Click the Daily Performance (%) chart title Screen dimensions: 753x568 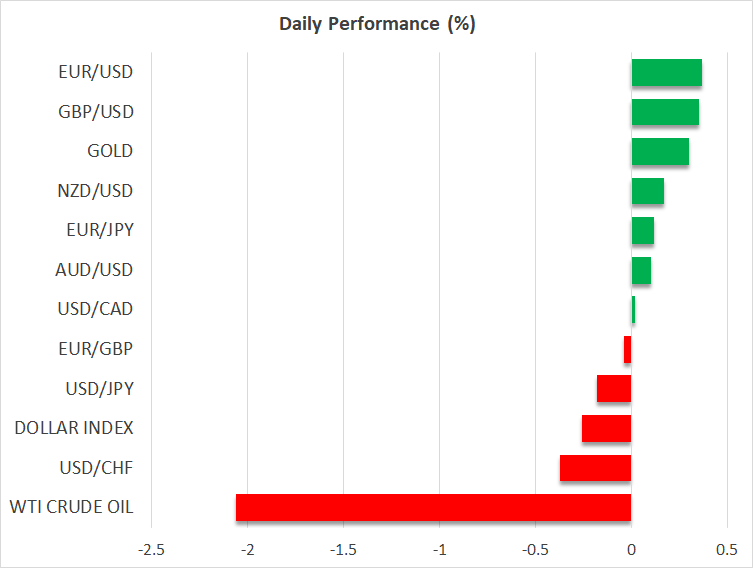pos(376,24)
